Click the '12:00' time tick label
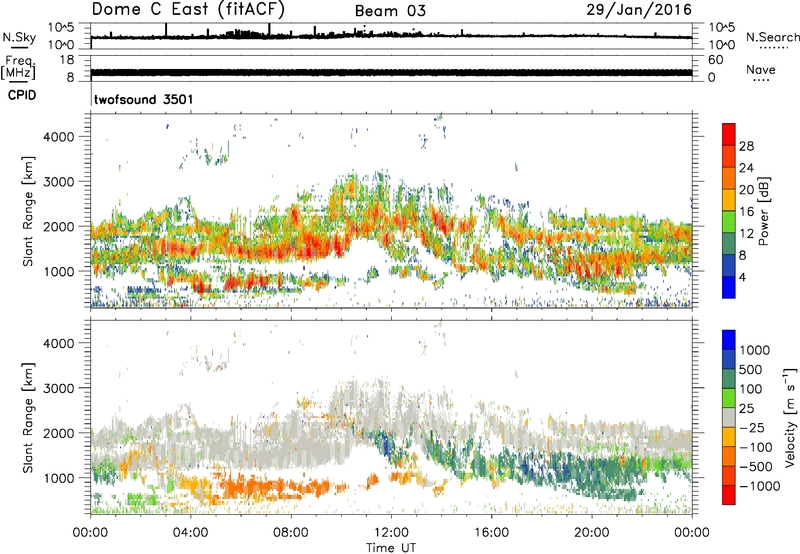The width and height of the screenshot is (800, 554). [x=391, y=533]
